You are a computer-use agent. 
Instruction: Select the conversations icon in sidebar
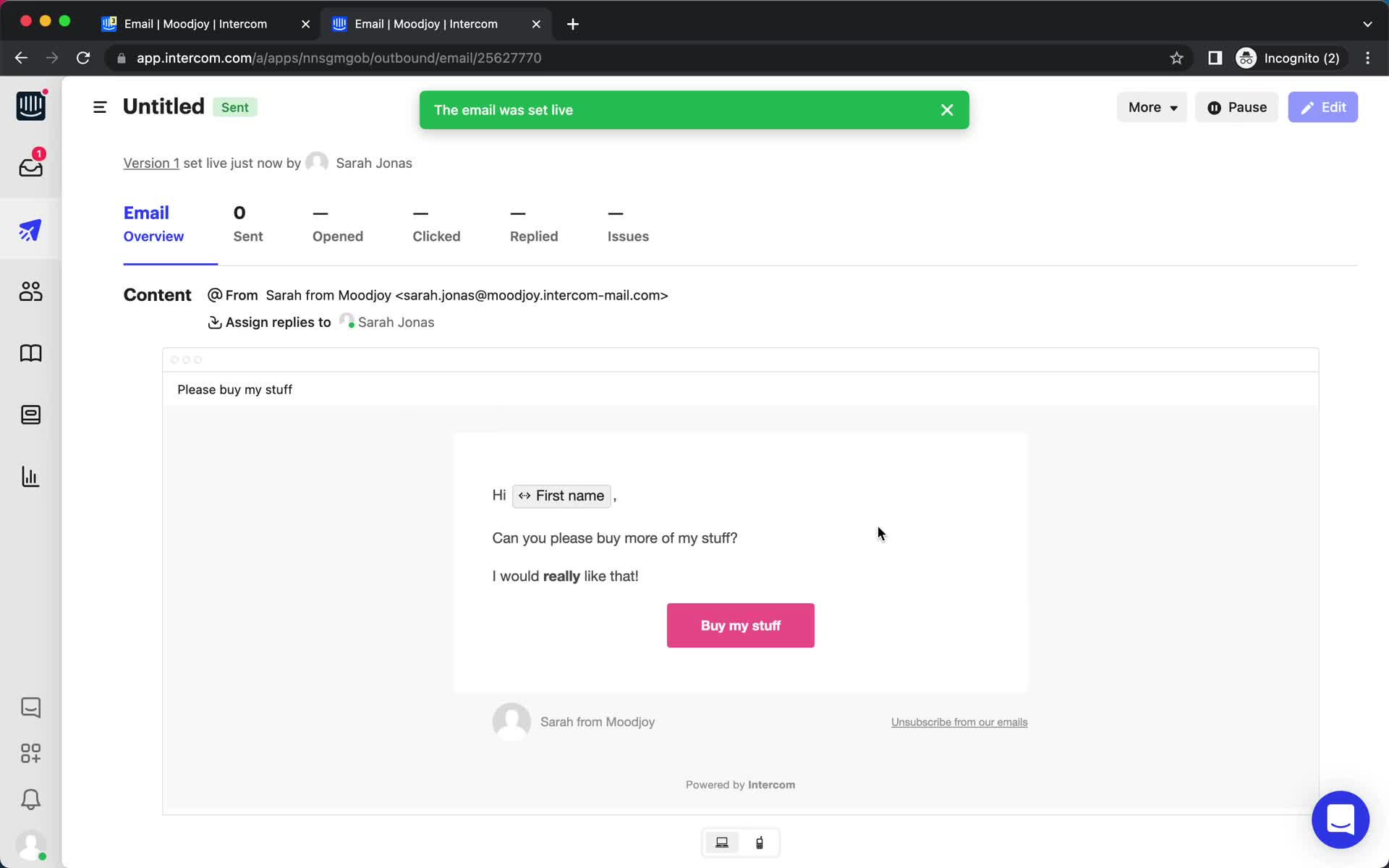click(x=30, y=707)
